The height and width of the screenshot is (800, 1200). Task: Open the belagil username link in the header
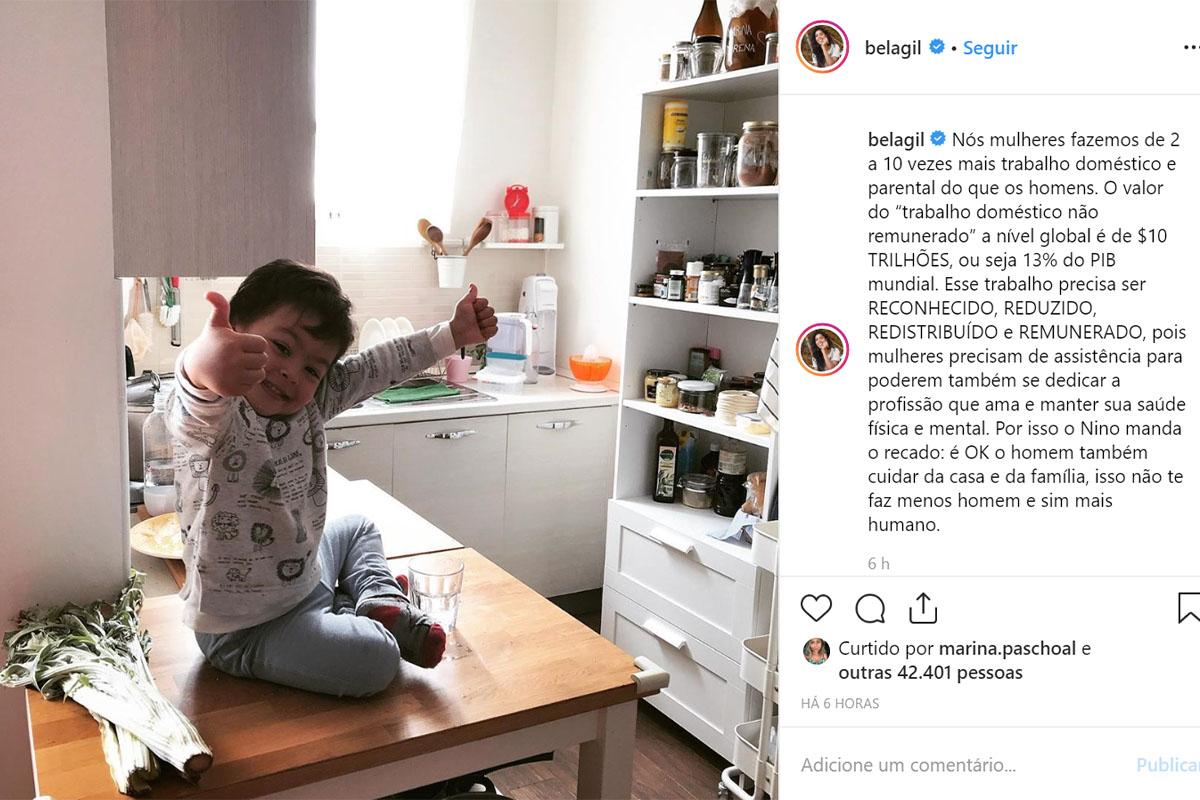point(894,47)
